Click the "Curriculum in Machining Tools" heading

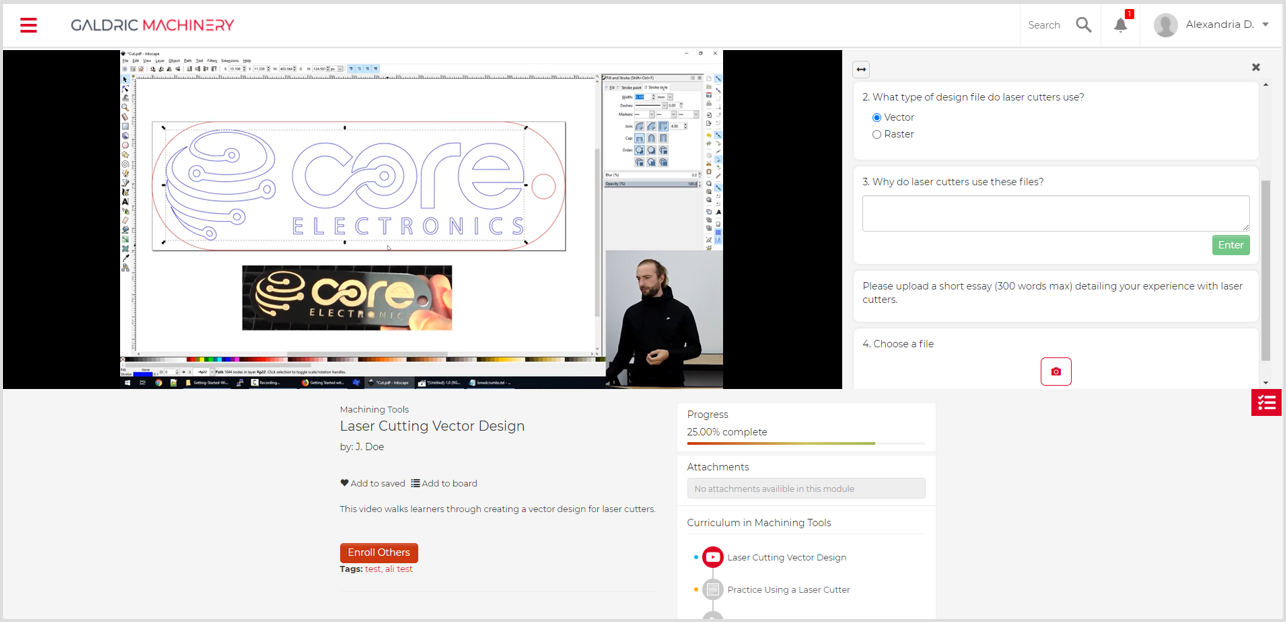click(x=759, y=523)
